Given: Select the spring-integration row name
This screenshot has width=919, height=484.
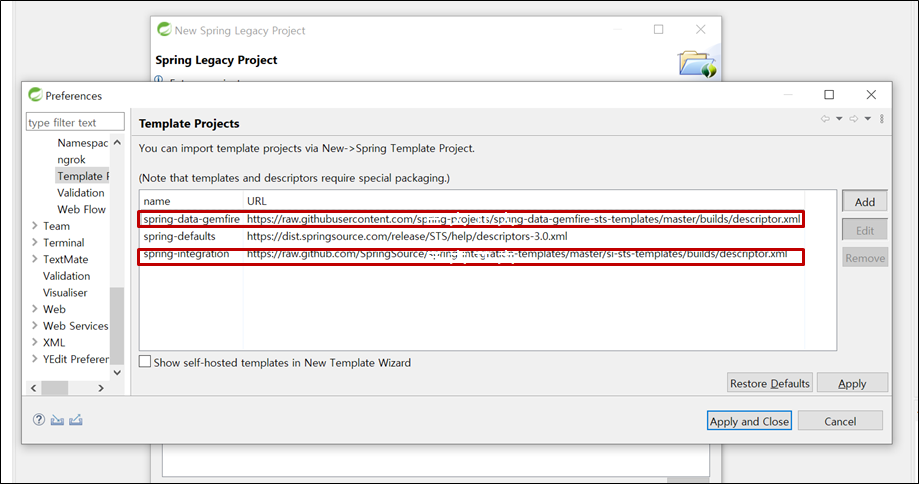Looking at the screenshot, I should click(x=186, y=254).
